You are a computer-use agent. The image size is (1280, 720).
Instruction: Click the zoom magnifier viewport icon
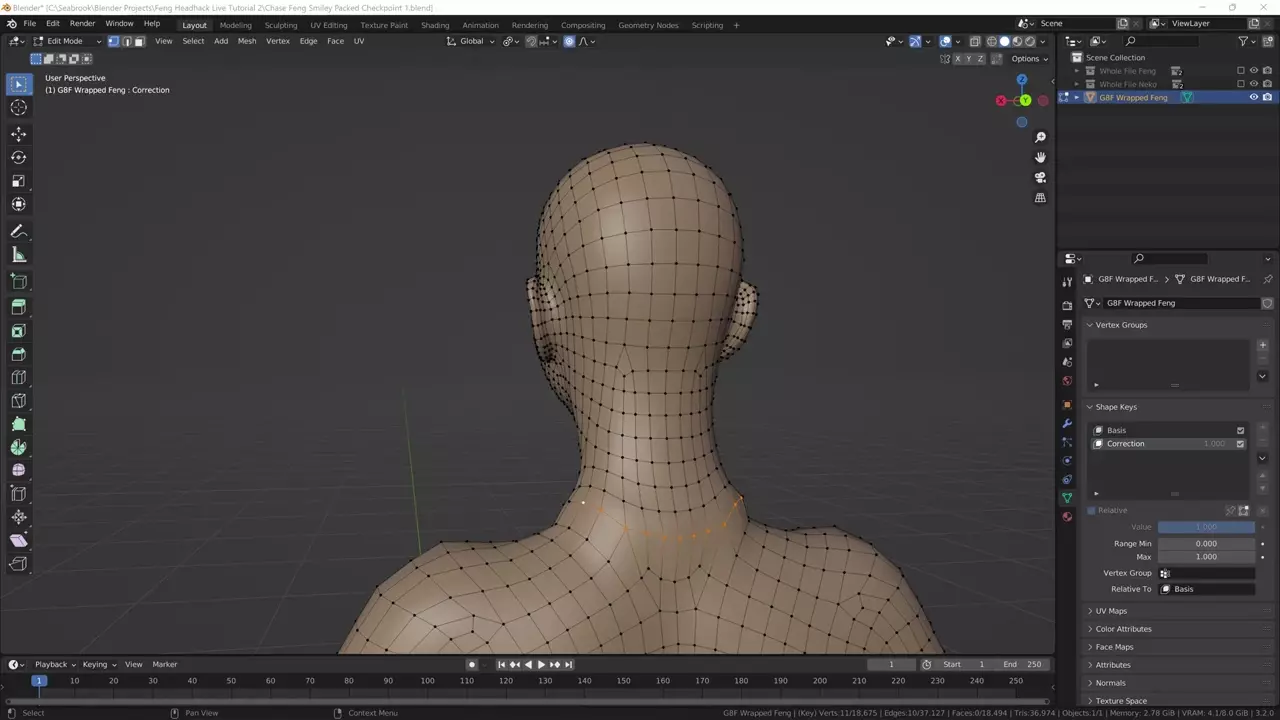[1040, 137]
